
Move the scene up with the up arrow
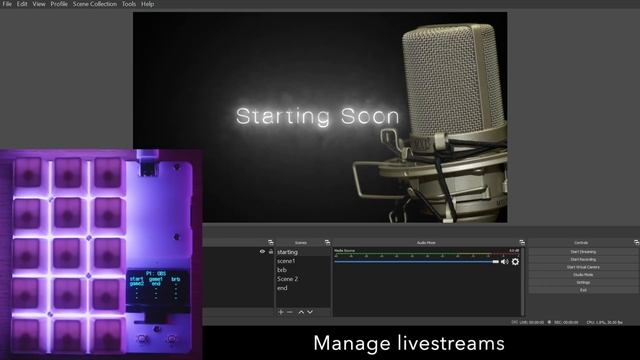click(301, 312)
